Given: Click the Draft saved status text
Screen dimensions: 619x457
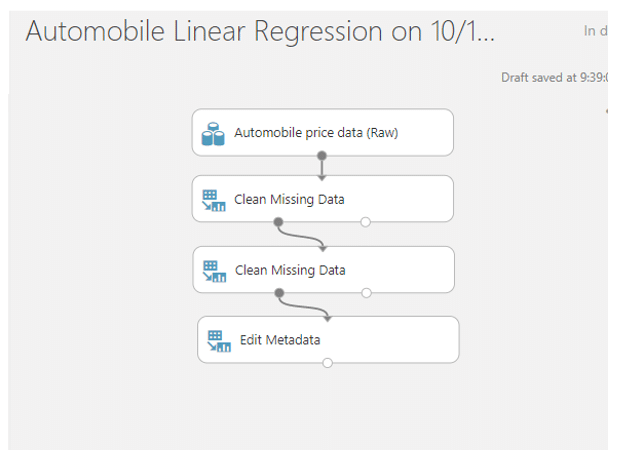Looking at the screenshot, I should point(554,77).
